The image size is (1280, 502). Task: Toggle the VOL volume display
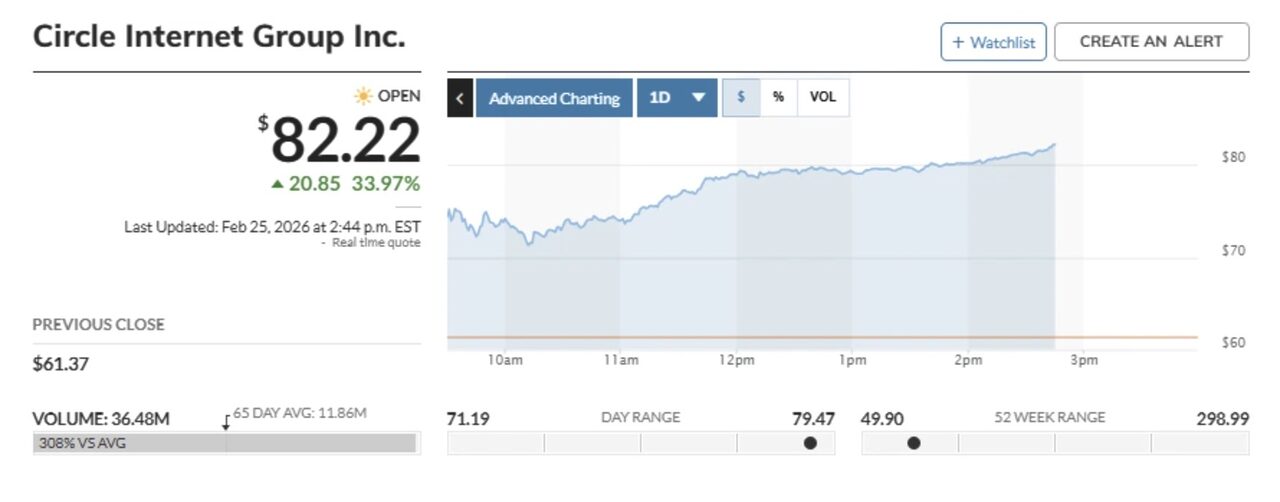pyautogui.click(x=823, y=98)
